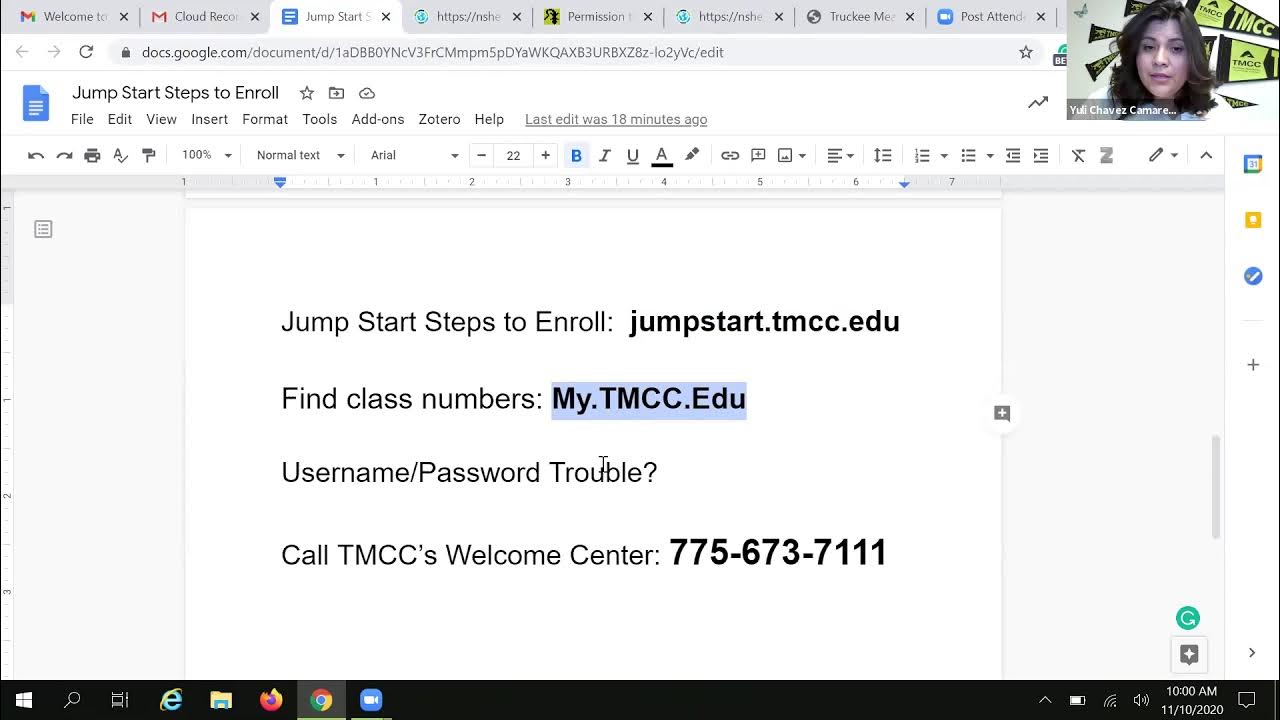Open the Tools menu

tap(320, 119)
